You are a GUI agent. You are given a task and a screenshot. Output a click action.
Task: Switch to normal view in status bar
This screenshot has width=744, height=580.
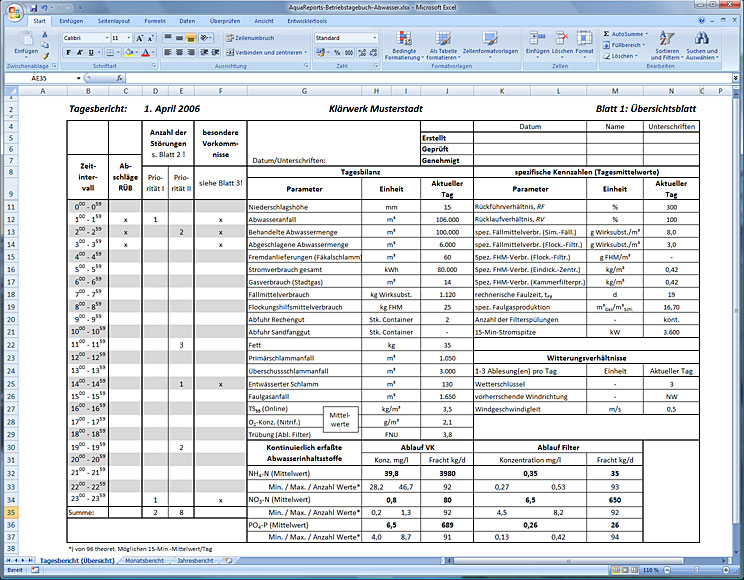click(x=616, y=570)
